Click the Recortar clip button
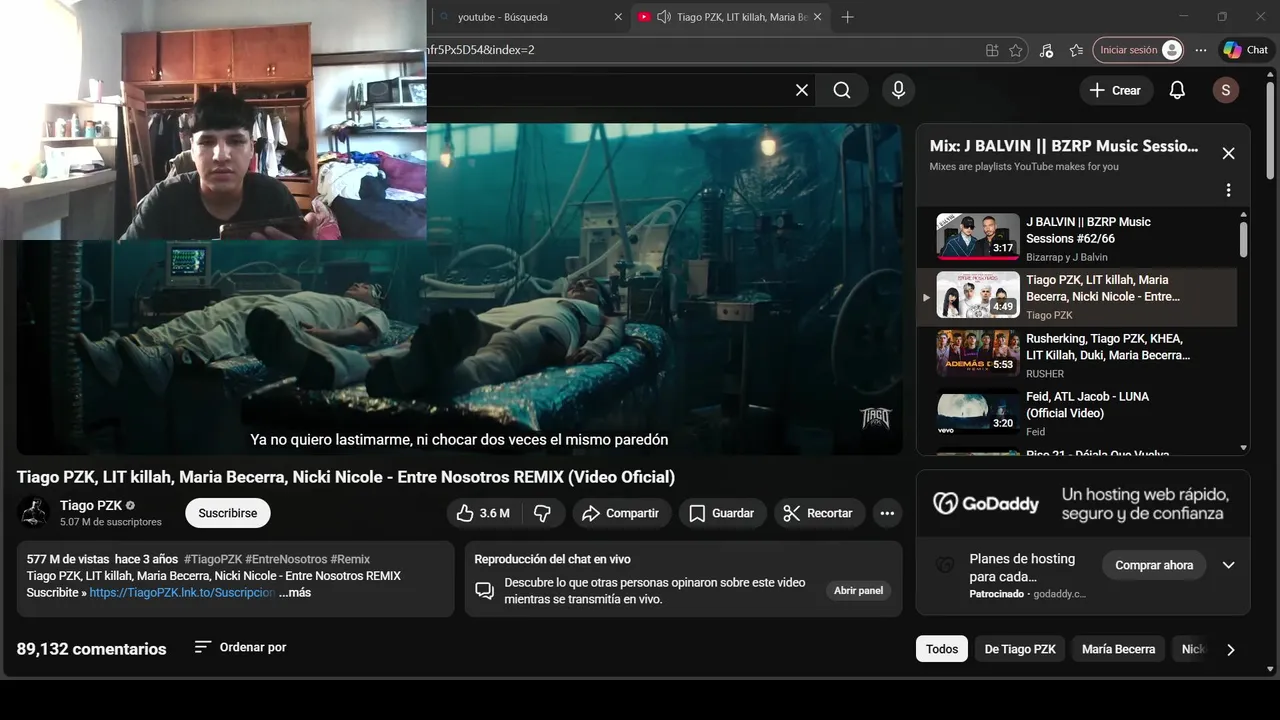 (x=818, y=513)
